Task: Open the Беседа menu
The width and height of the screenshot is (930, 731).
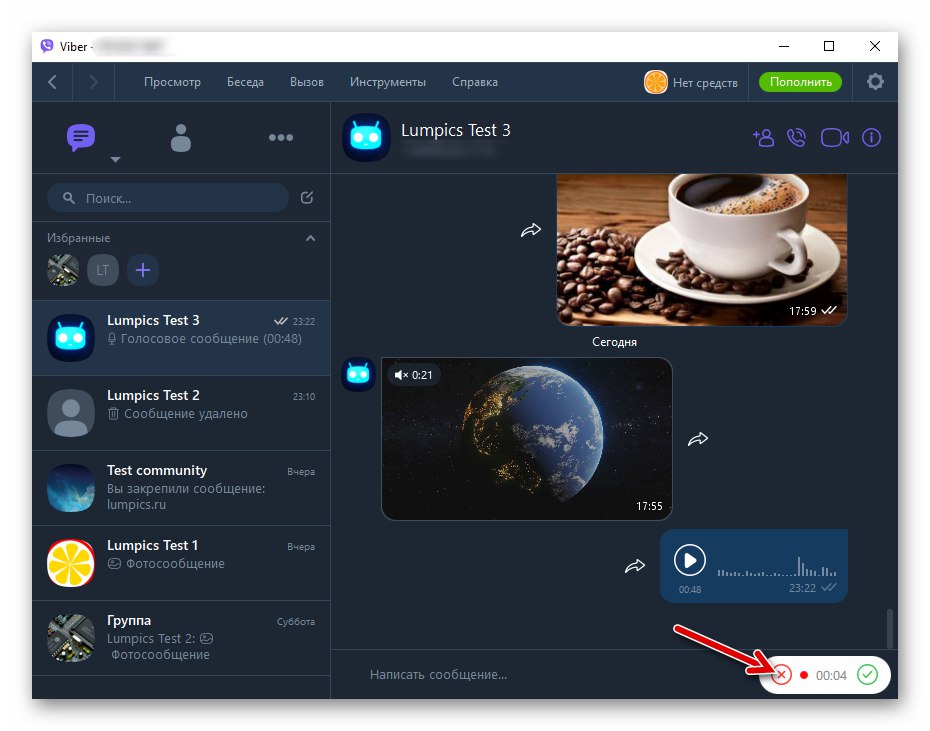Action: (x=245, y=82)
